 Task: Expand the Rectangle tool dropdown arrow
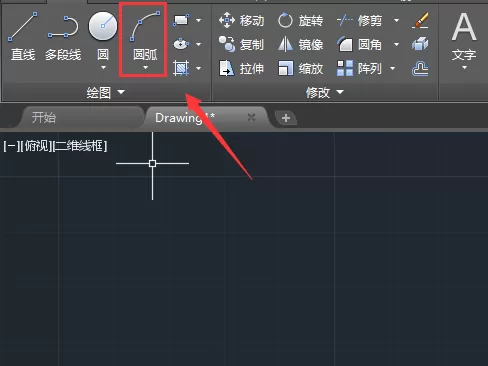click(x=198, y=20)
